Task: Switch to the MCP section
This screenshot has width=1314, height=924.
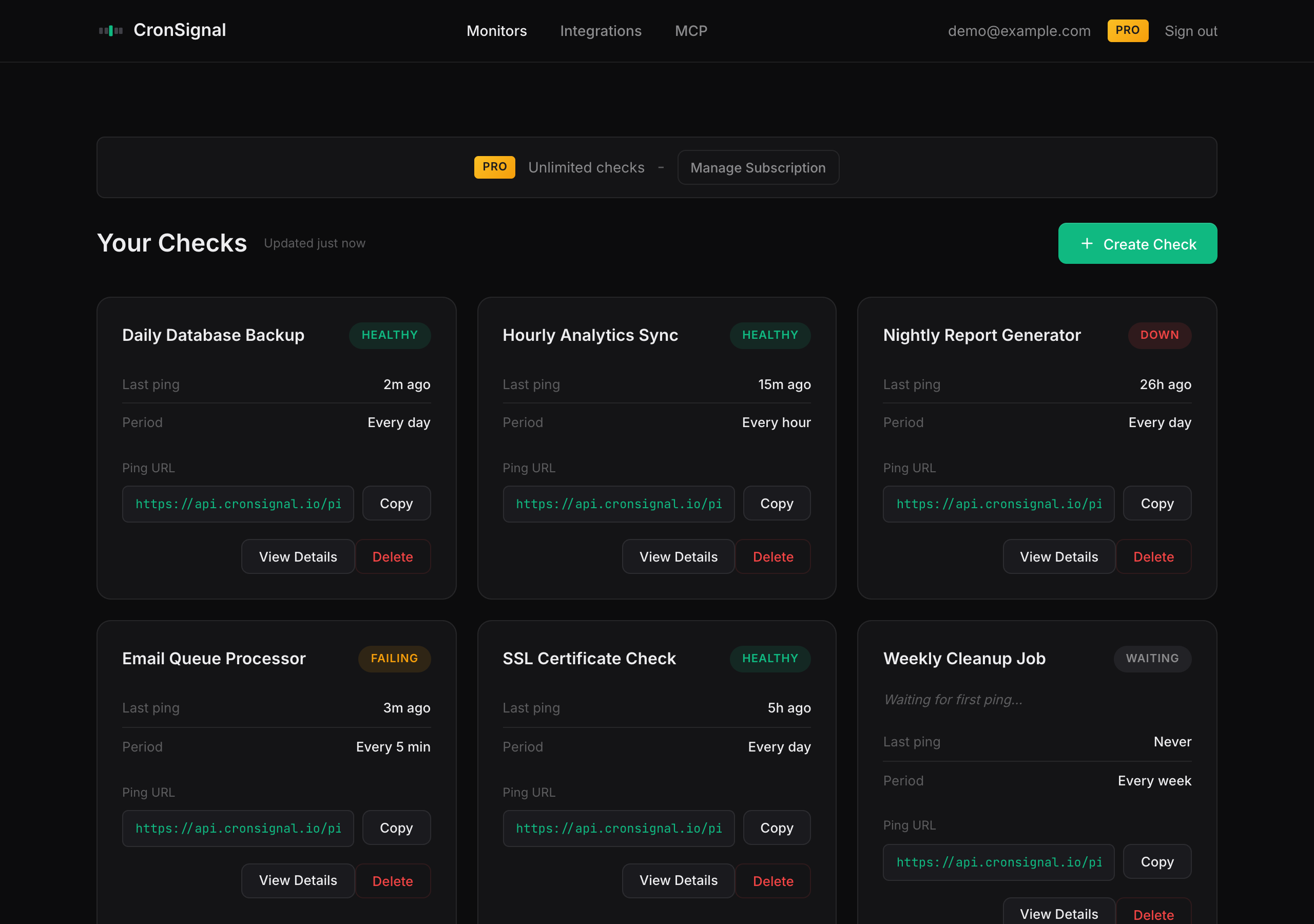Action: pyautogui.click(x=691, y=30)
